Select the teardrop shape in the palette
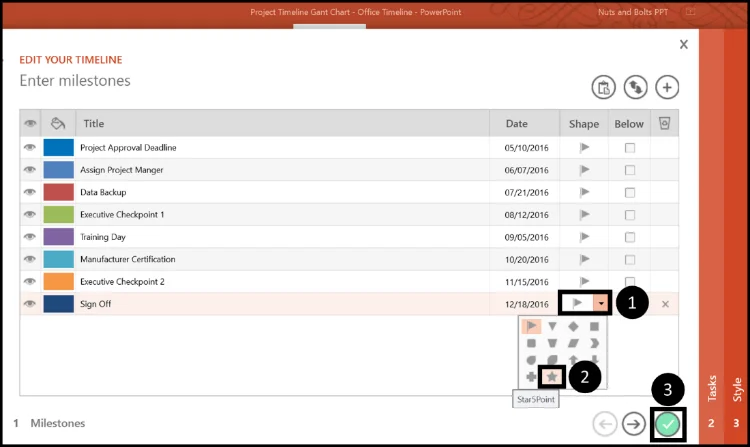 pos(531,360)
